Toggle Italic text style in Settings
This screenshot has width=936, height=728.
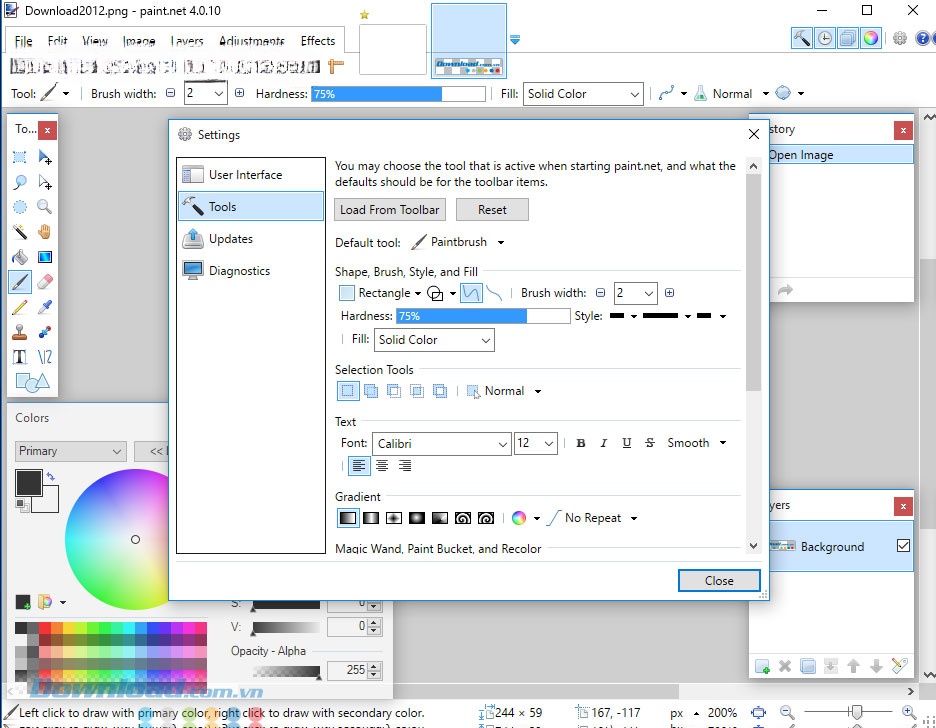[604, 443]
